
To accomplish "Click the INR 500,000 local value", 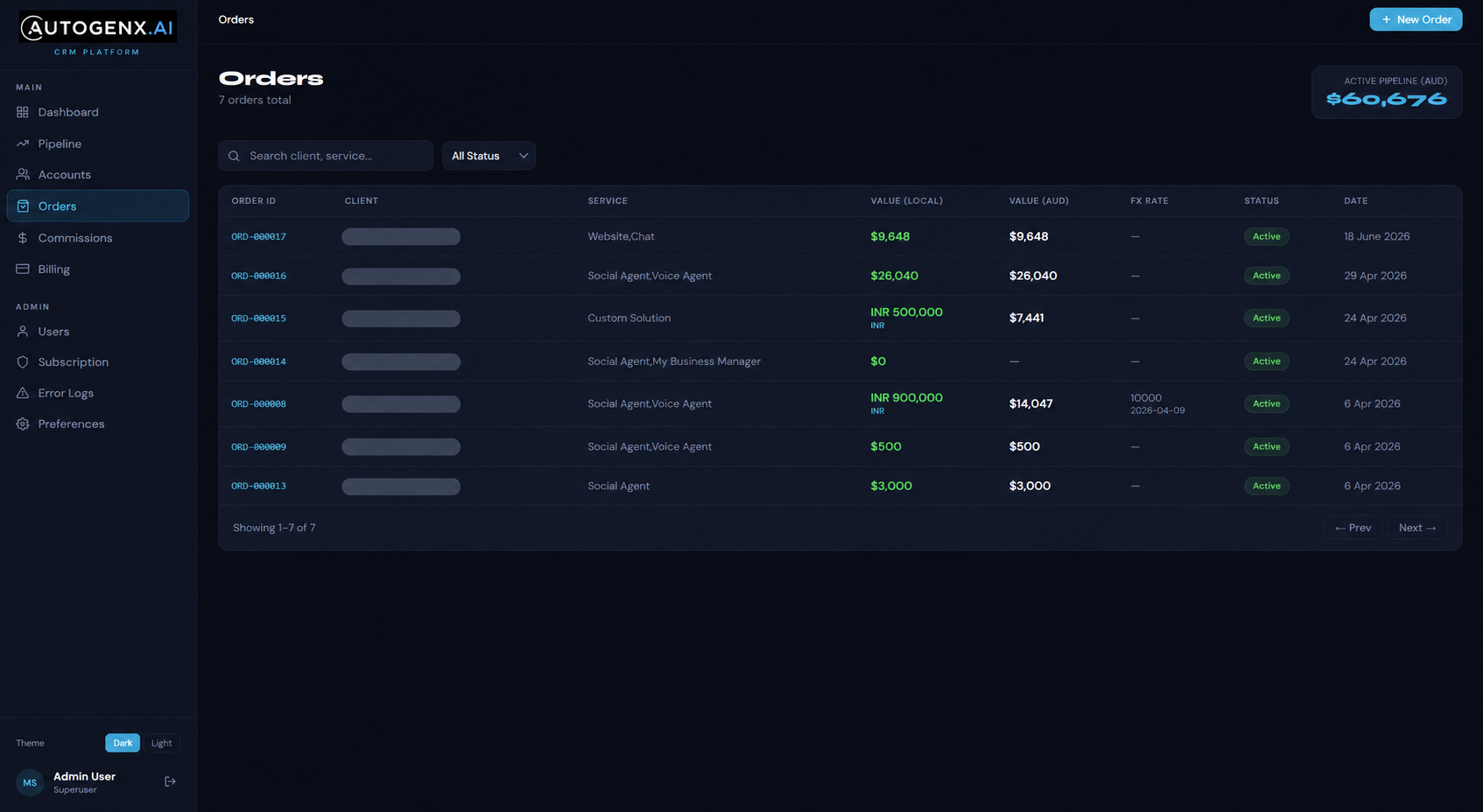I will pyautogui.click(x=906, y=312).
